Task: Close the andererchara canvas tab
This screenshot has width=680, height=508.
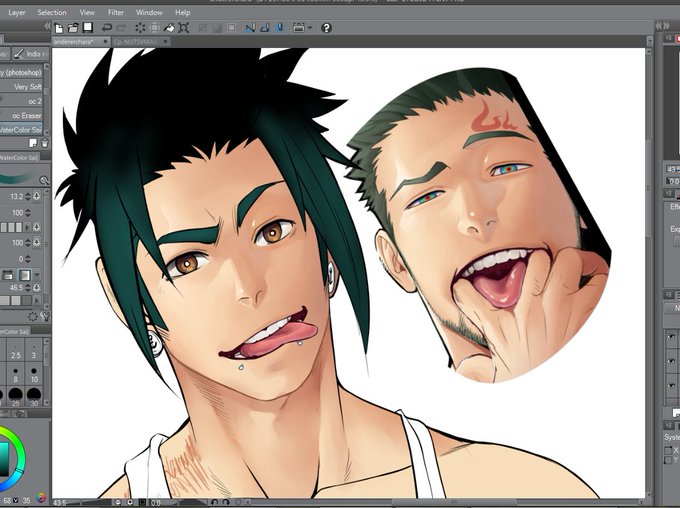Action: tap(105, 42)
